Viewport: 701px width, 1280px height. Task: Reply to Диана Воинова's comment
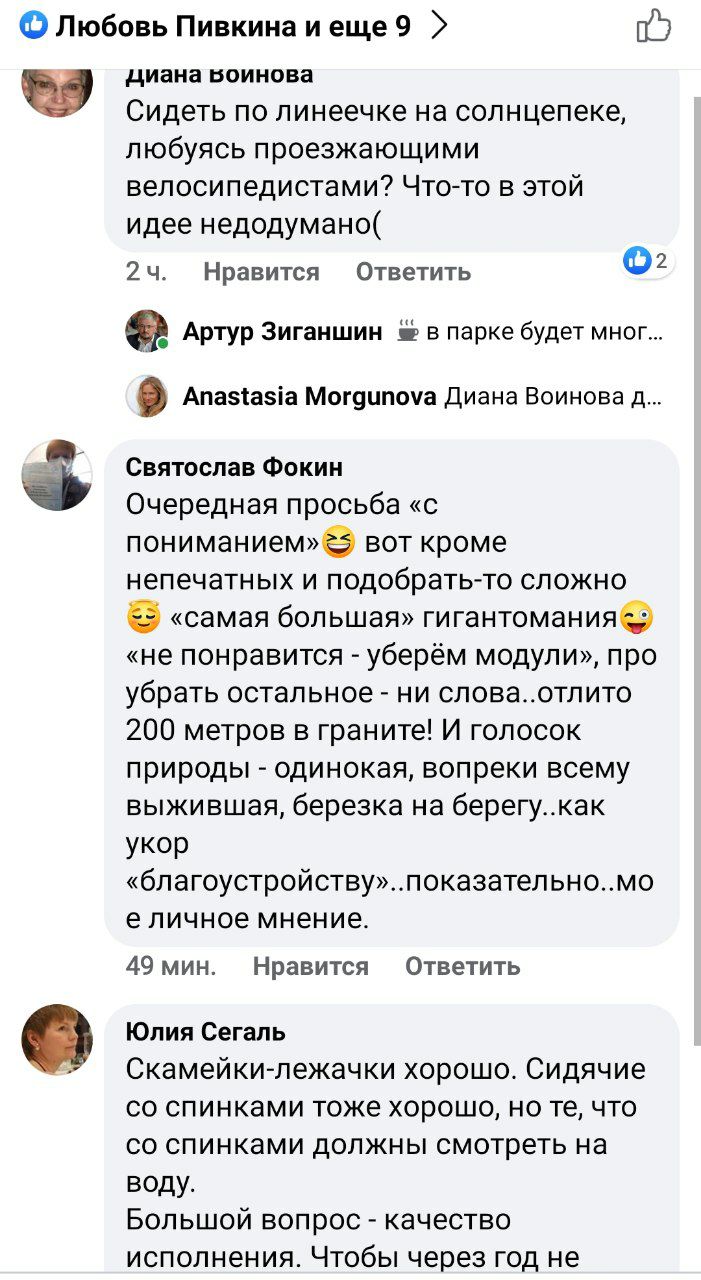pos(413,272)
